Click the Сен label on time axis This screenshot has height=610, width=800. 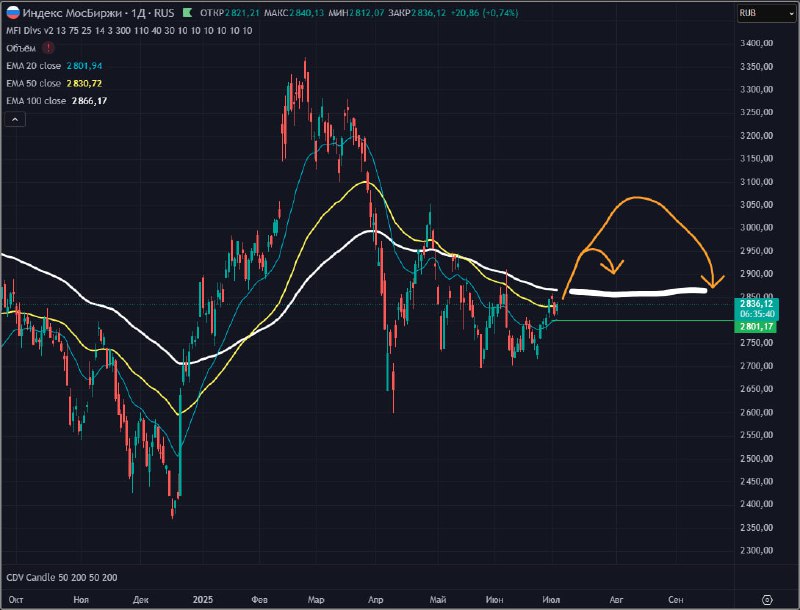[676, 600]
